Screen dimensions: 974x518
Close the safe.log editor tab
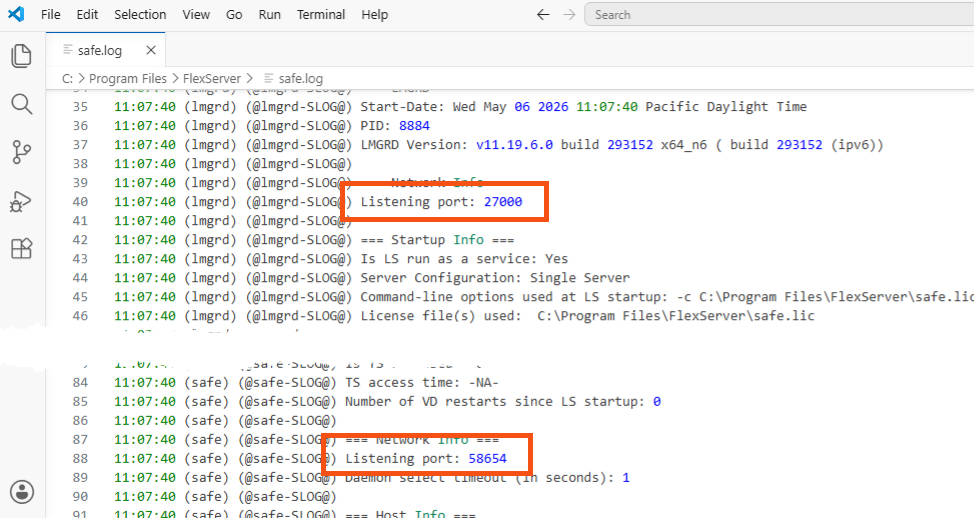[150, 50]
